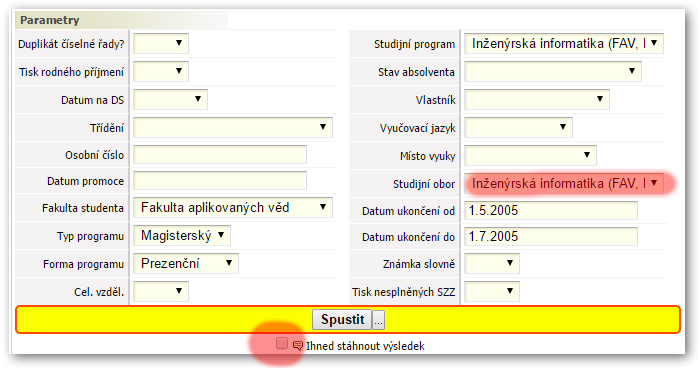Enable the Ihned stáhnout výsledek checkbox

tap(282, 343)
